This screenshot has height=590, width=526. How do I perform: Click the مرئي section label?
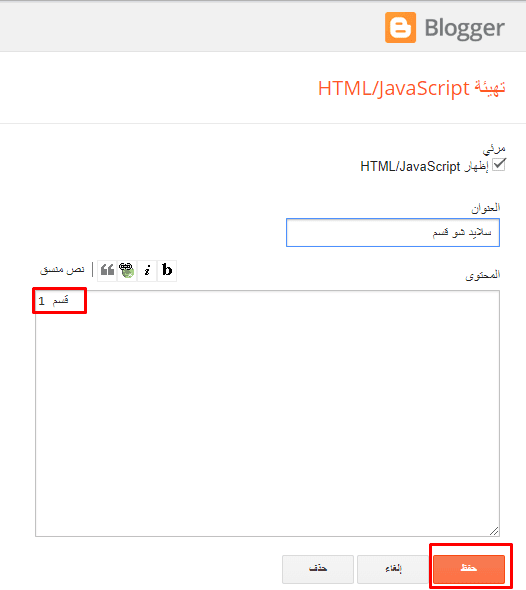pyautogui.click(x=494, y=149)
